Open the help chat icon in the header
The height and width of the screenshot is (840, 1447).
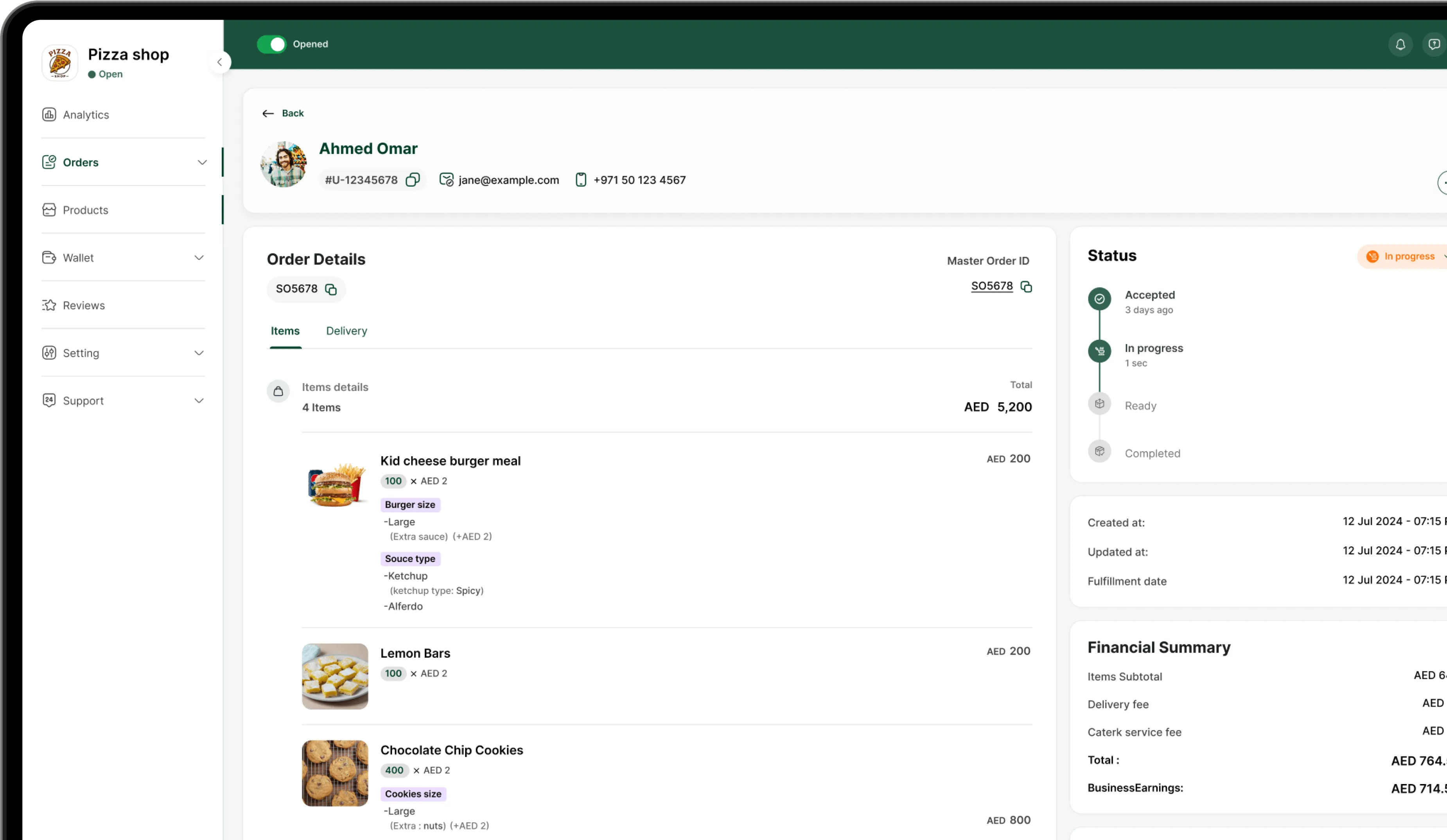coord(1434,44)
